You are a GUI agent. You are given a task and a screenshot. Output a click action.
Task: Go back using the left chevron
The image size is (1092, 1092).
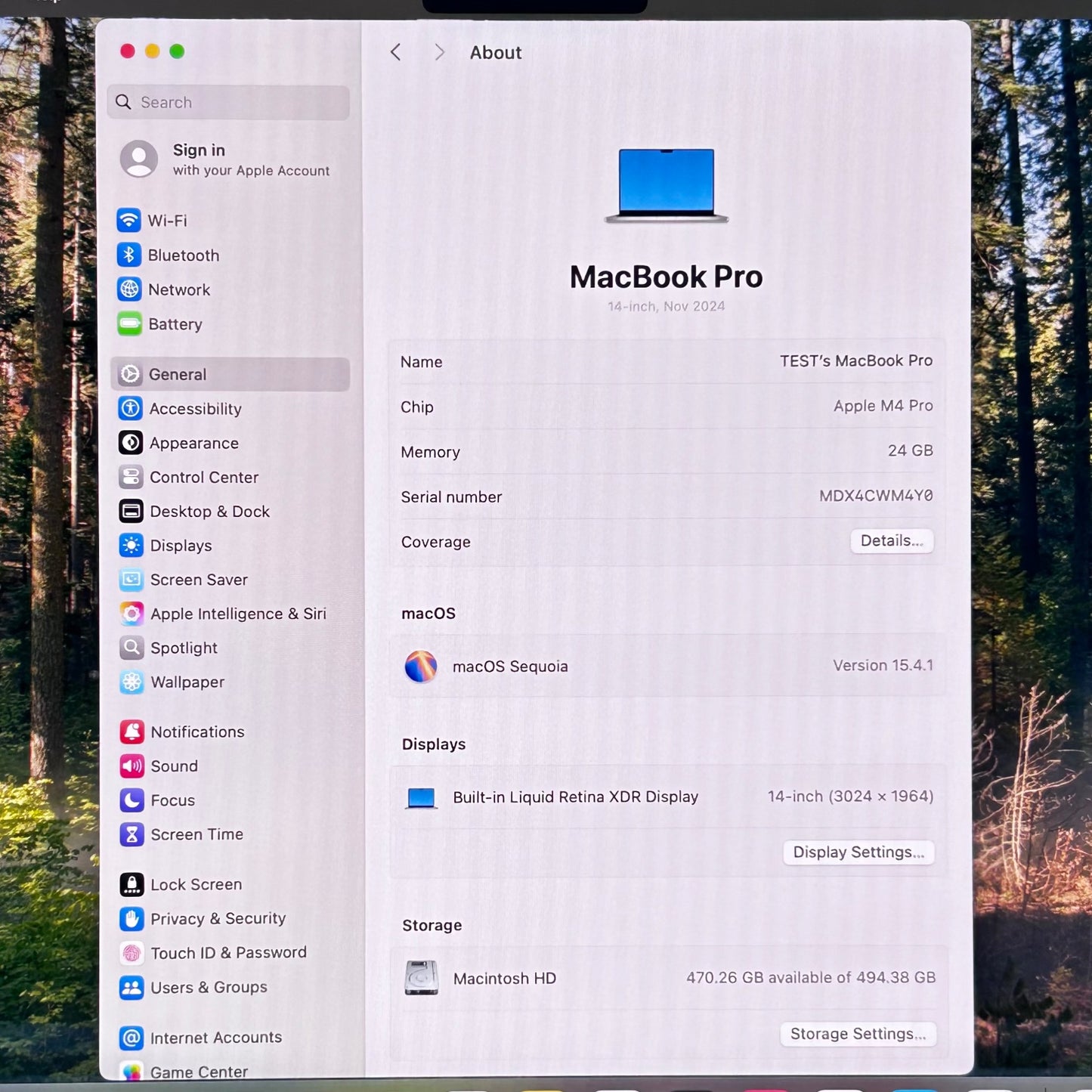(395, 52)
